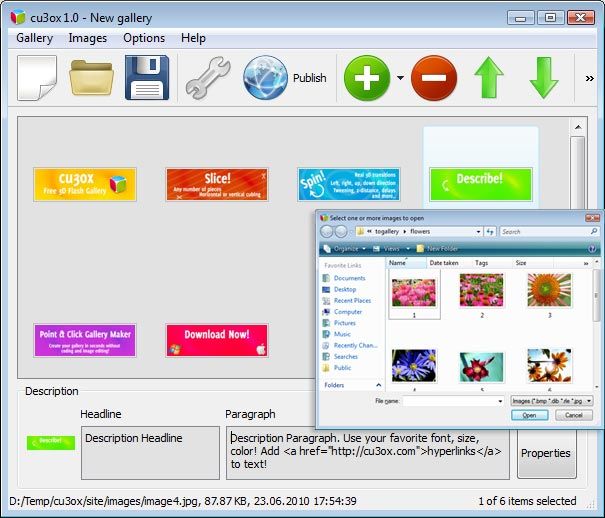
Task: Click the gallery scrollbar up arrow
Action: [578, 127]
